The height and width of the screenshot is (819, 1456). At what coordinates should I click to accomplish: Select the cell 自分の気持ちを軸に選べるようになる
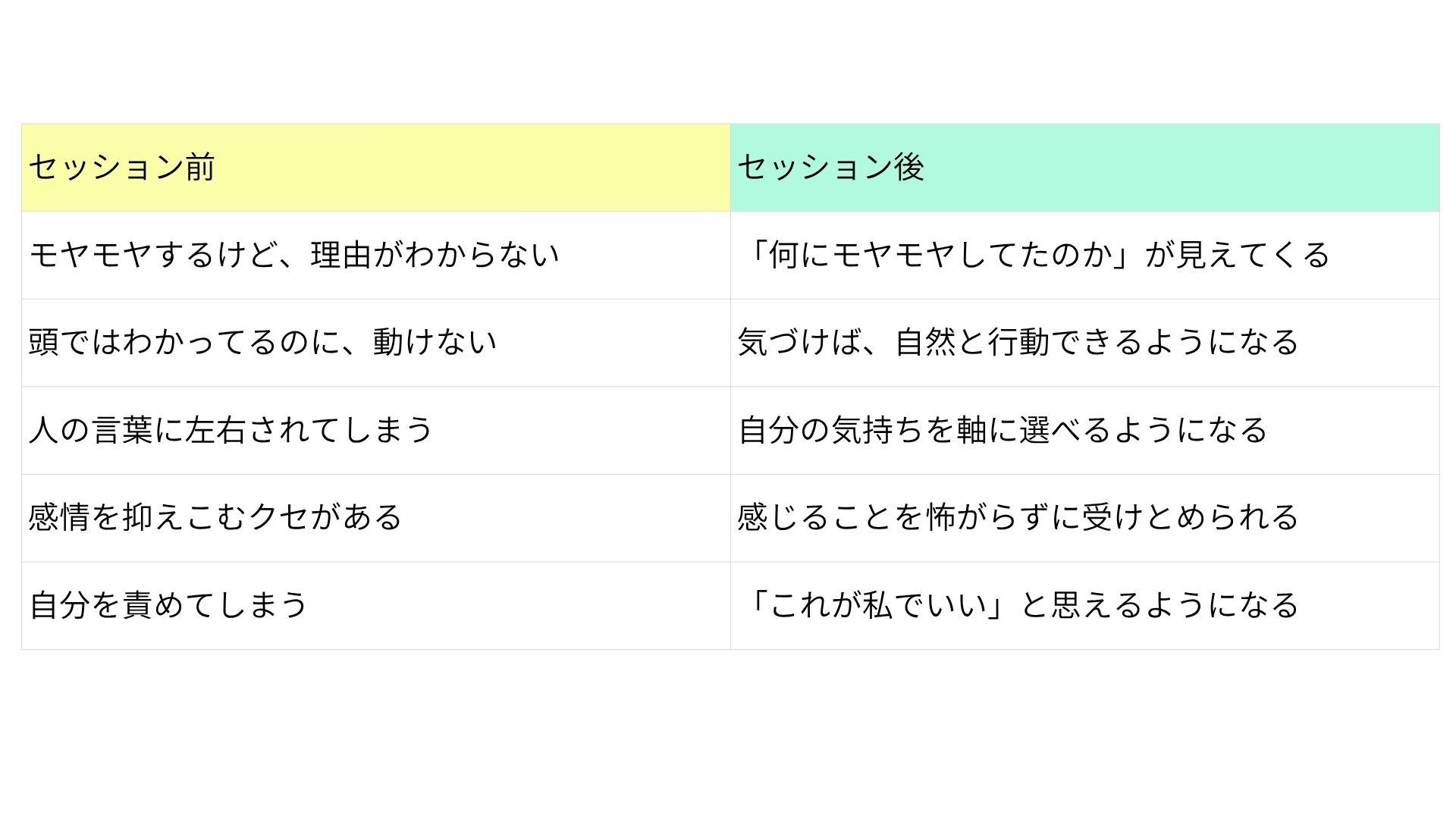tap(1084, 431)
